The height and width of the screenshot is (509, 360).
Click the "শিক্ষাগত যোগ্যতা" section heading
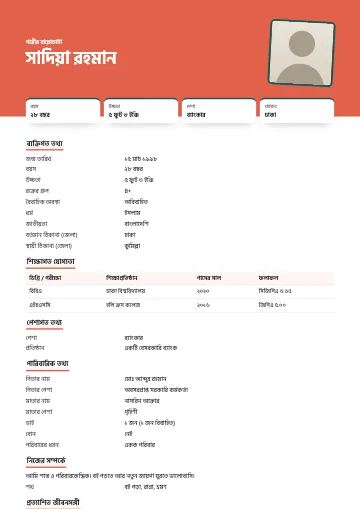[51, 262]
